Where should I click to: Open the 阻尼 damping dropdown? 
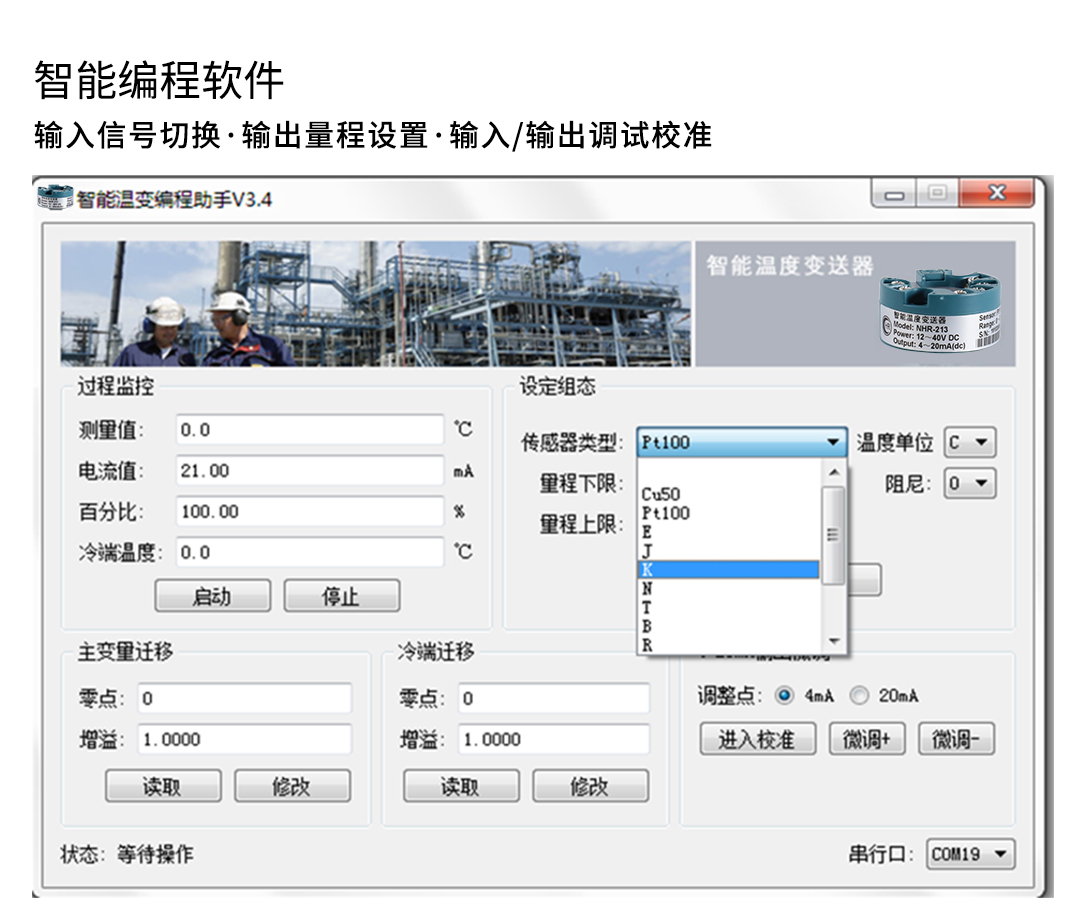tap(969, 484)
